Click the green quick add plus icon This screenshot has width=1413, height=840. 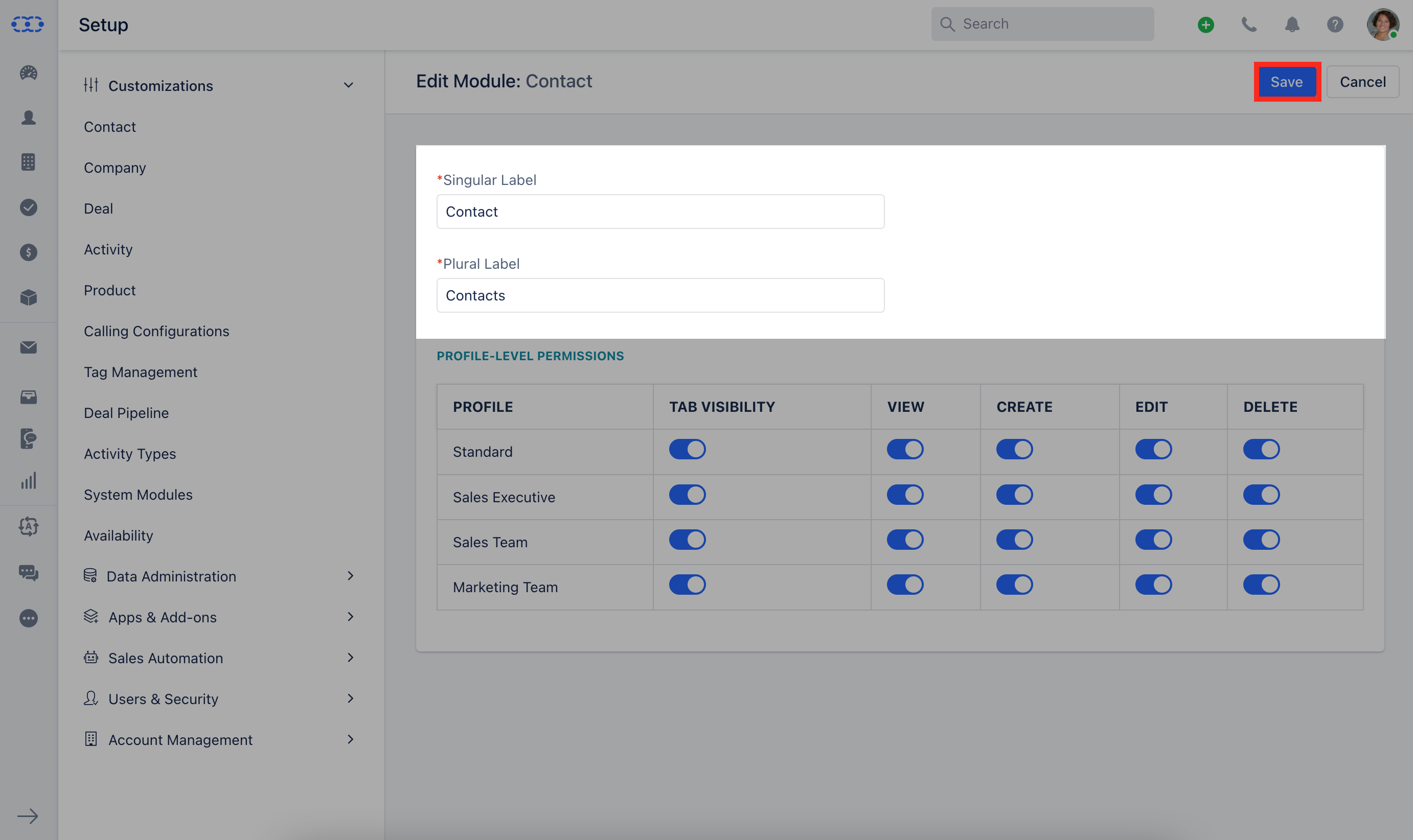[1206, 25]
